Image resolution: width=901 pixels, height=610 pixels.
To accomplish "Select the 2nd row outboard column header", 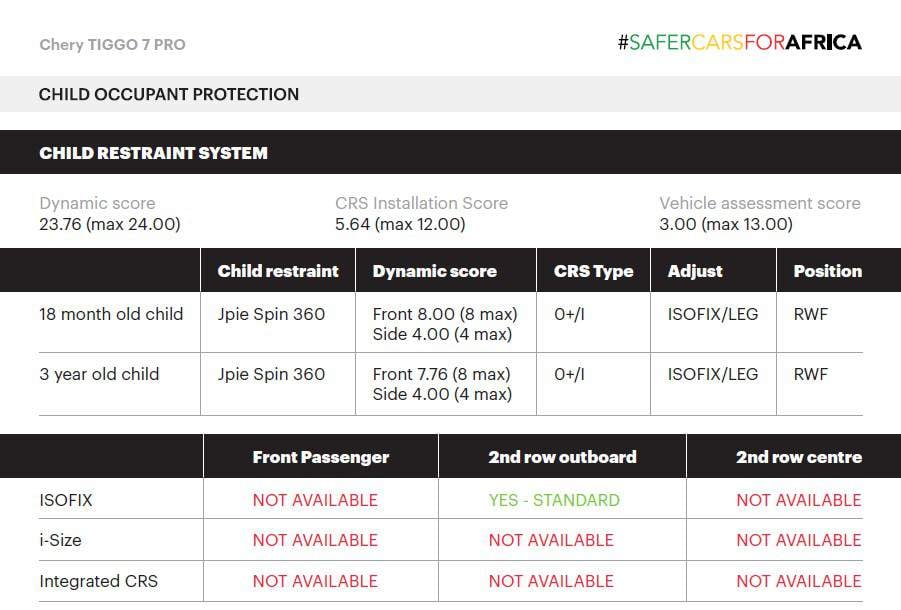I will (x=562, y=457).
